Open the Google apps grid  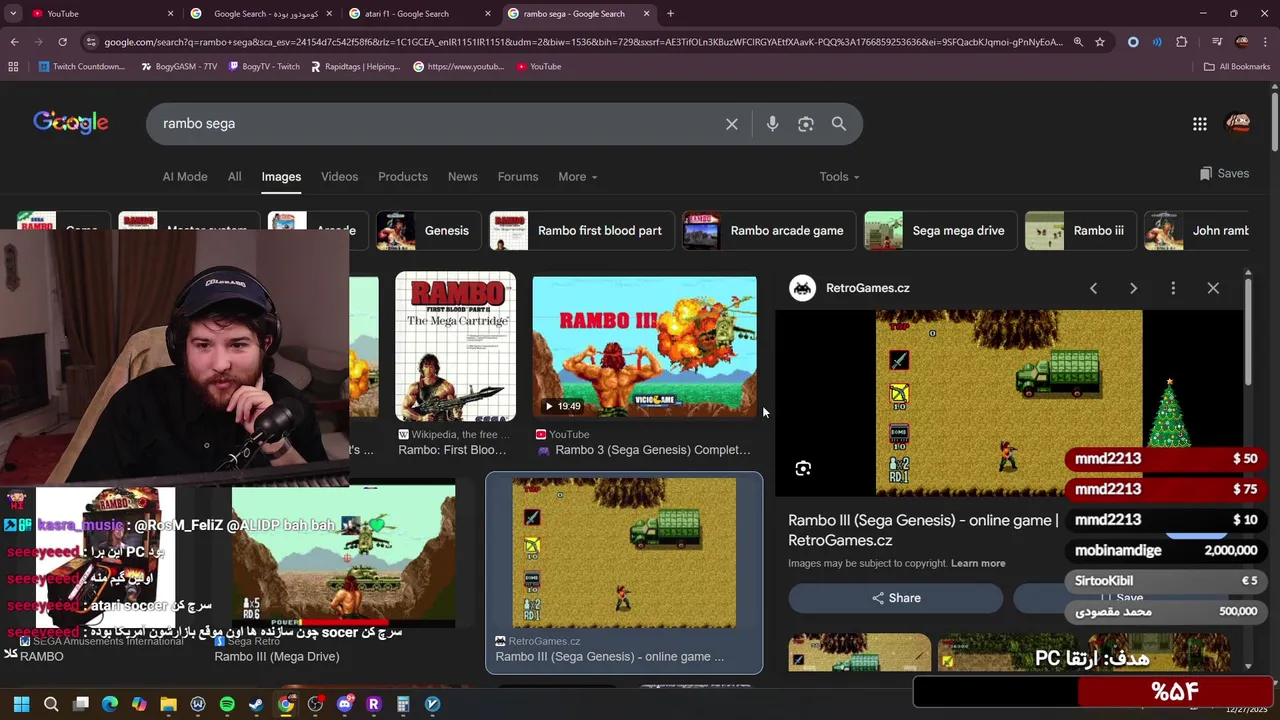tap(1200, 124)
